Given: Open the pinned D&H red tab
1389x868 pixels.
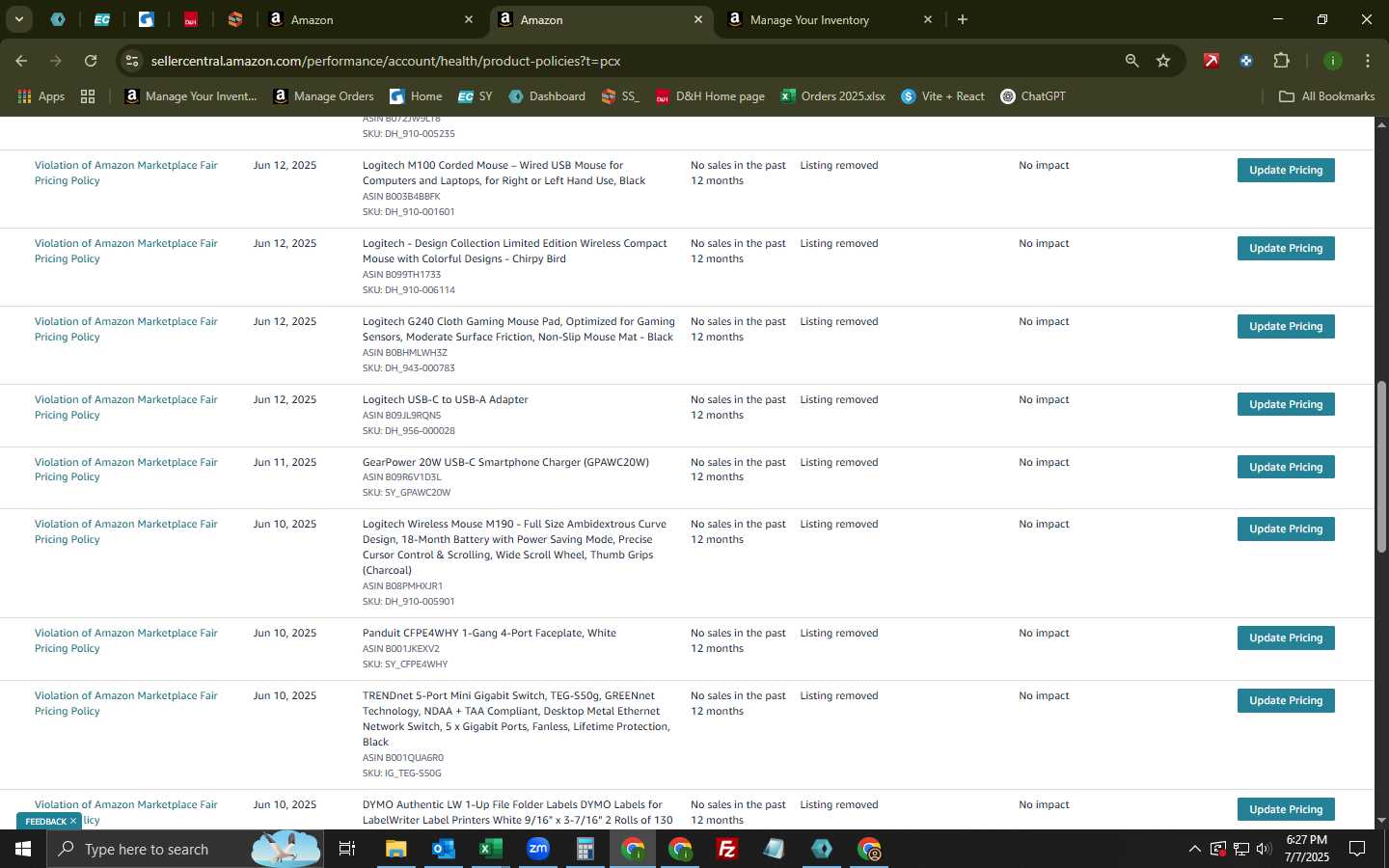Looking at the screenshot, I should tap(191, 19).
